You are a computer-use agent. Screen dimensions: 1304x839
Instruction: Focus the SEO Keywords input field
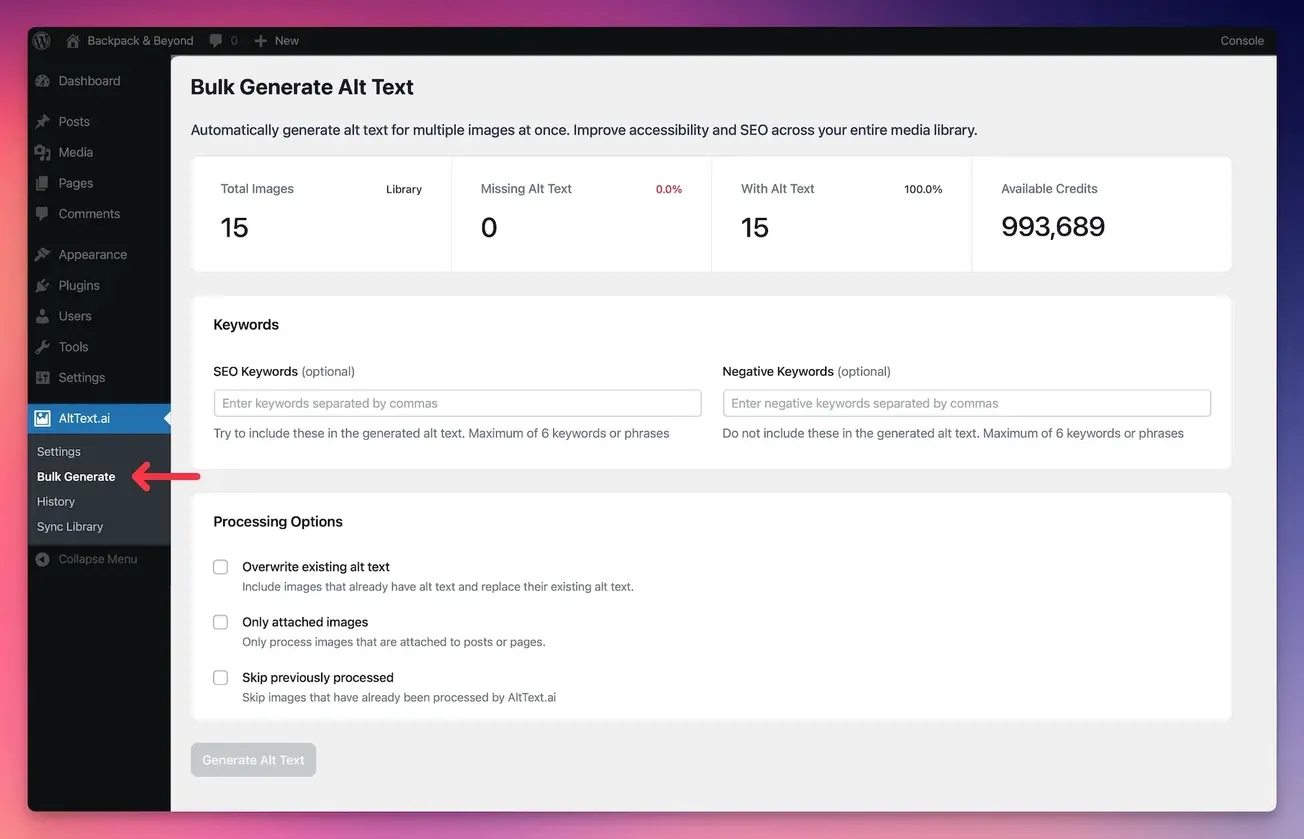(457, 403)
